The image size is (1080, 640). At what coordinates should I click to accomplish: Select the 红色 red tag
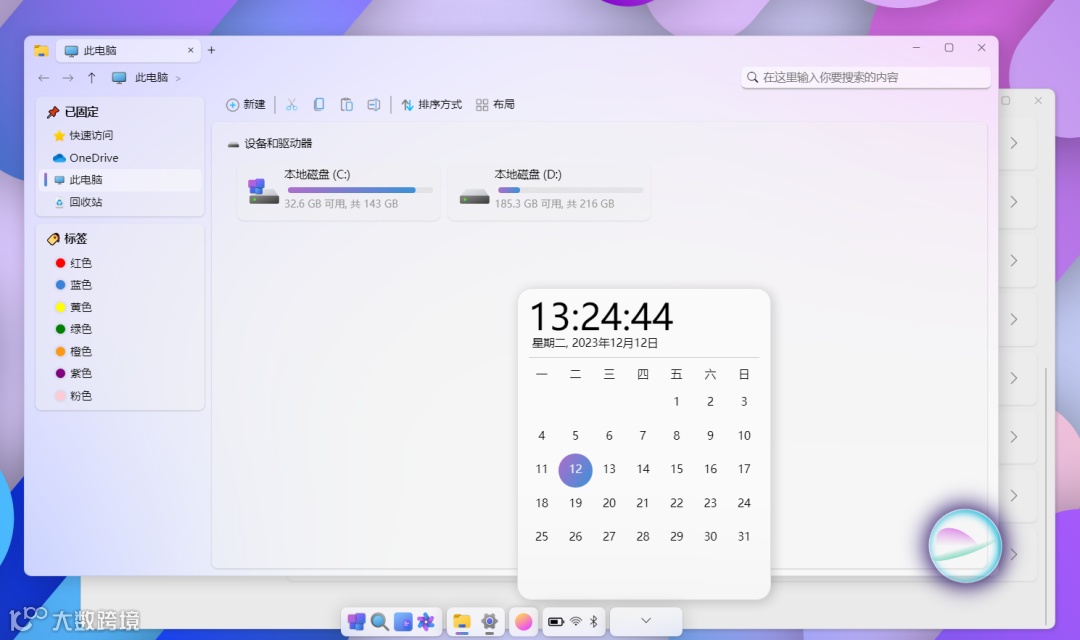click(74, 263)
